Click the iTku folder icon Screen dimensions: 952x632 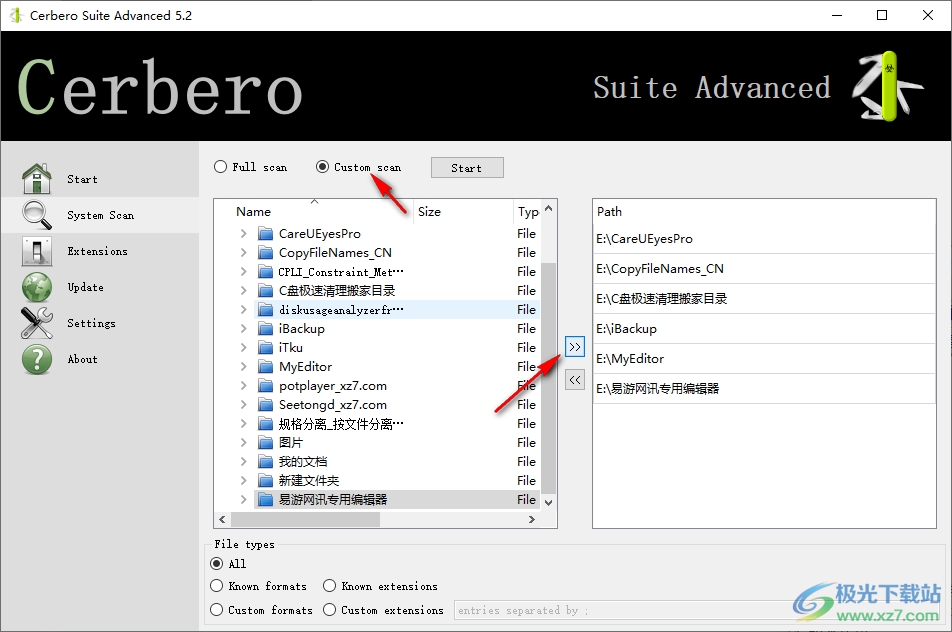(x=265, y=348)
